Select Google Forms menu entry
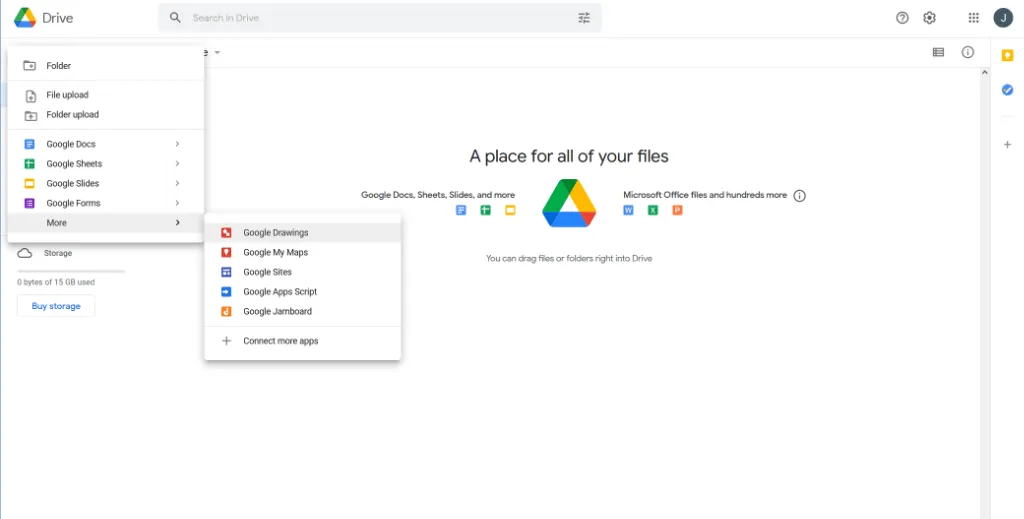 tap(106, 203)
